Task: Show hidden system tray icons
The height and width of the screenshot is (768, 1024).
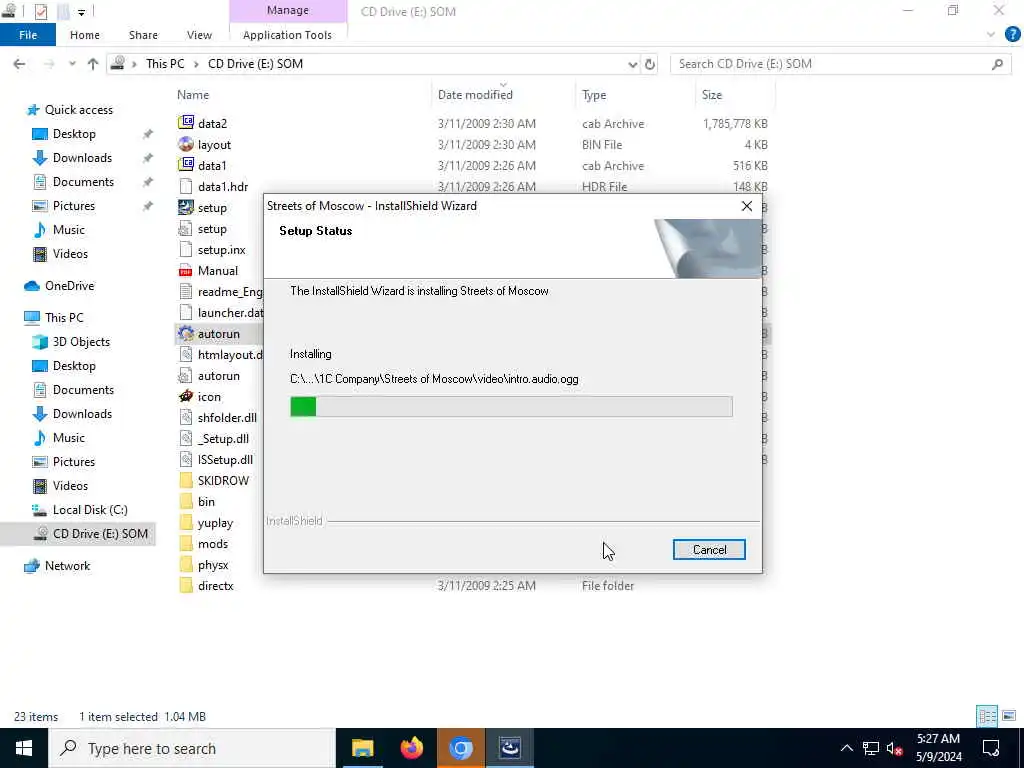Action: pos(846,748)
